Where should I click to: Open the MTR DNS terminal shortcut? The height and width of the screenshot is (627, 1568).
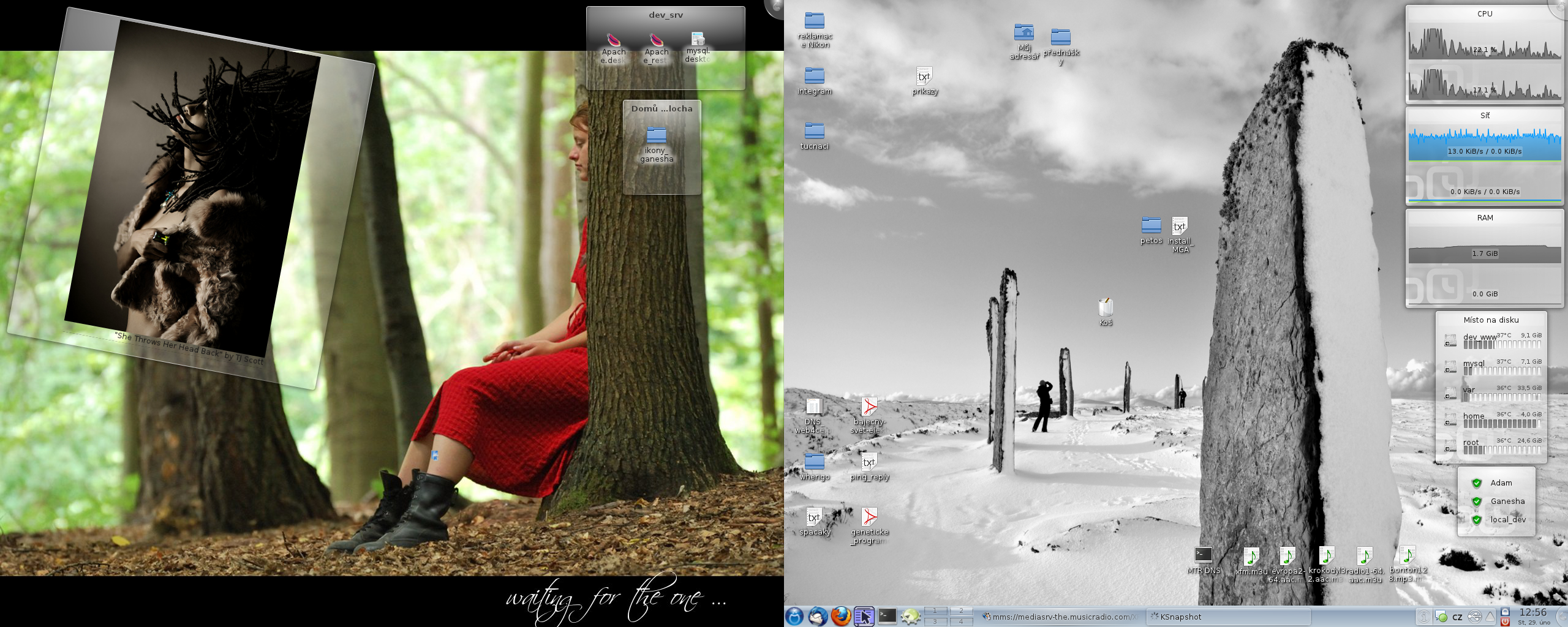coord(1203,555)
